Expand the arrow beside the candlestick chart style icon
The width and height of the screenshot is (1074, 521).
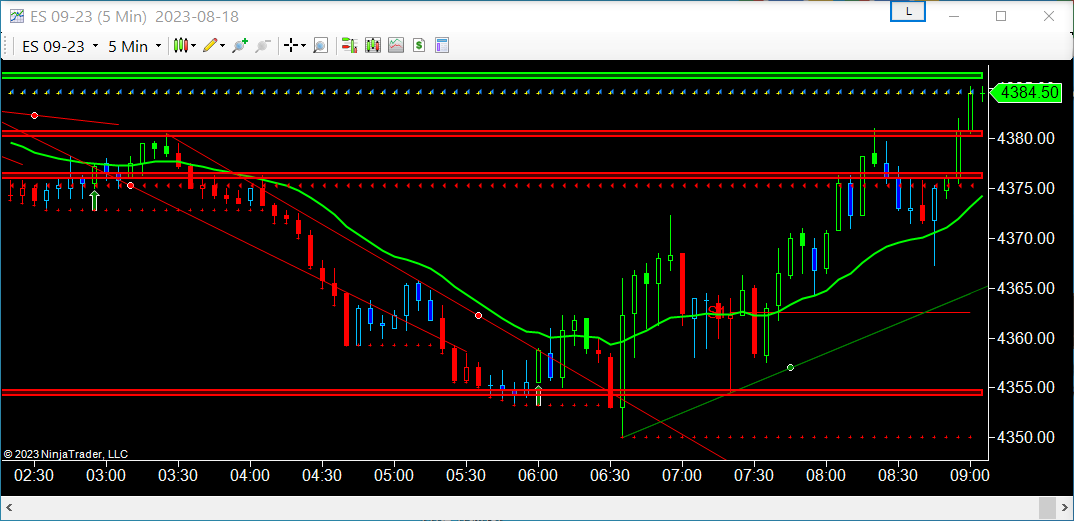tap(194, 47)
